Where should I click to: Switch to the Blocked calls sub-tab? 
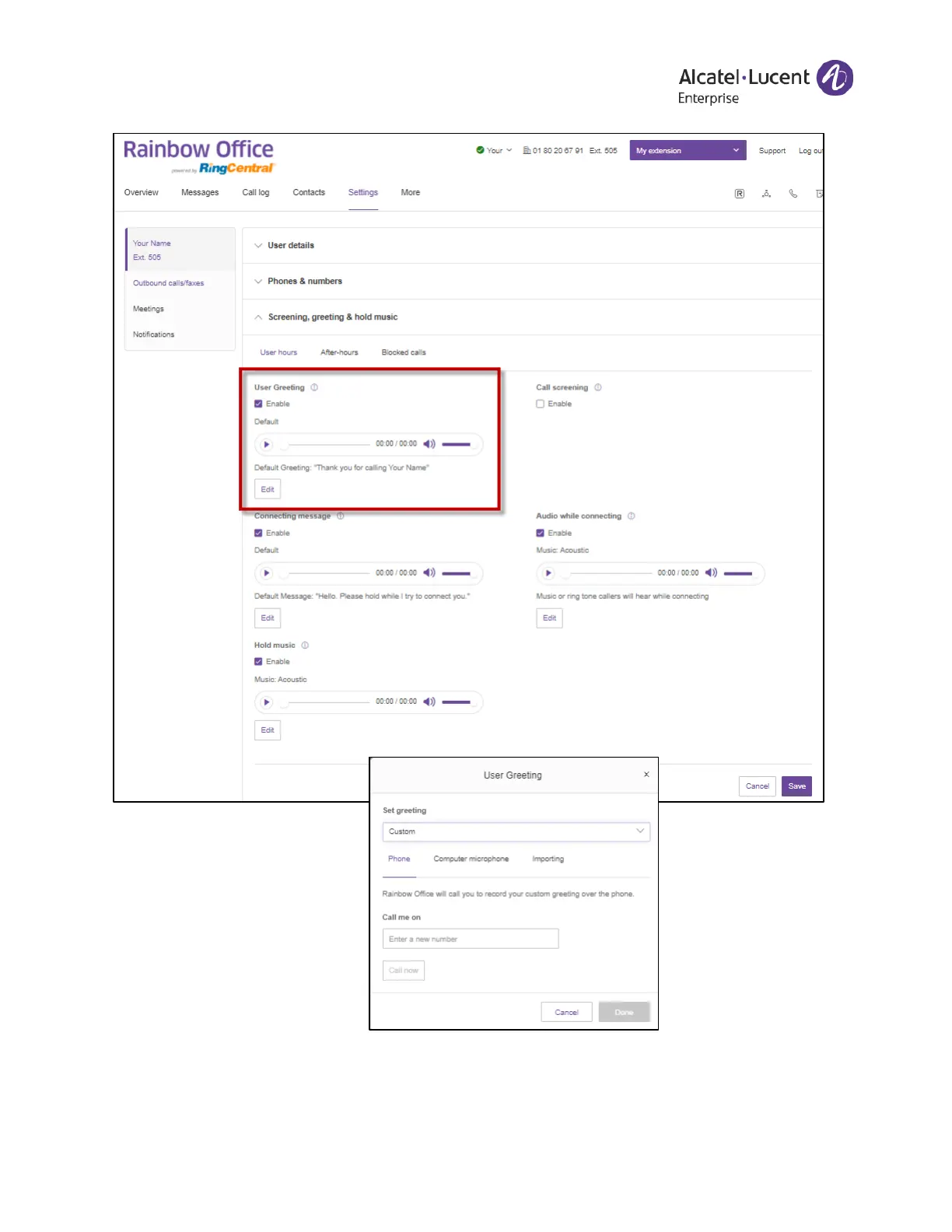[x=404, y=352]
